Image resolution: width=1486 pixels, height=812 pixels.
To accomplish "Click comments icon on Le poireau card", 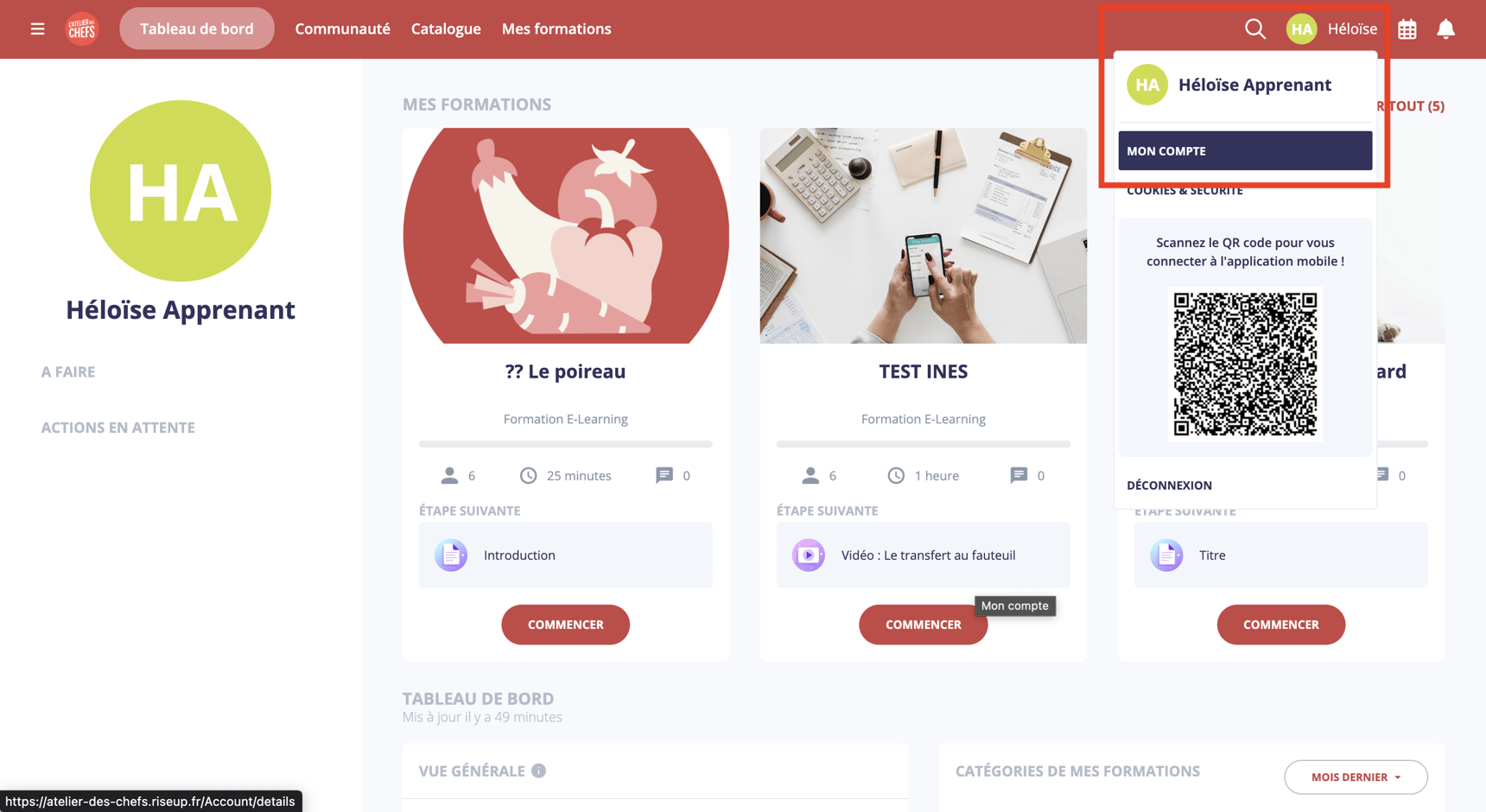I will (x=664, y=475).
